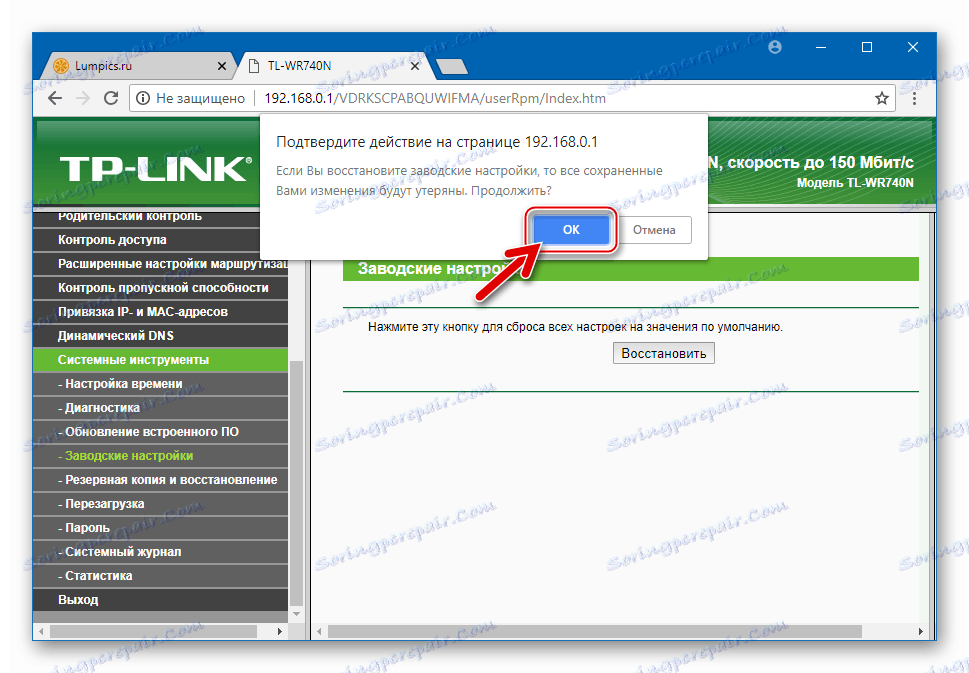The image size is (969, 673).
Task: Open Резервная копия и восстановление
Action: pos(161,480)
